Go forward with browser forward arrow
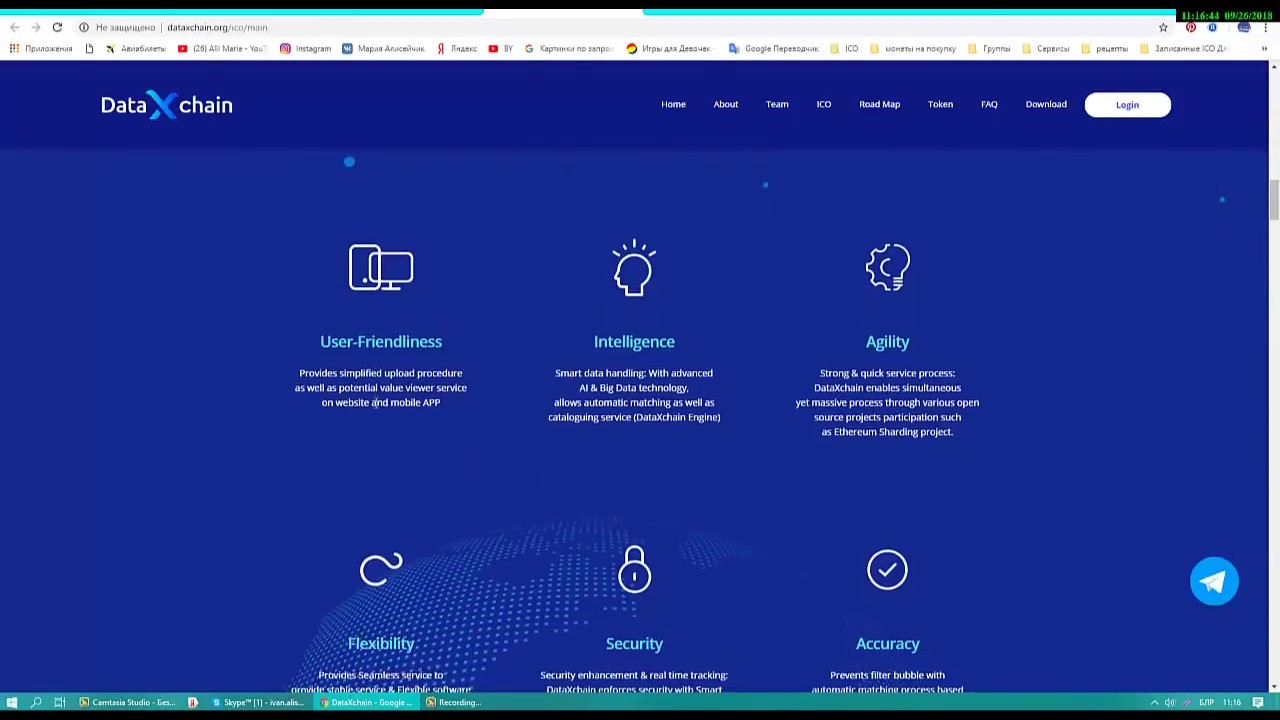1280x720 pixels. click(35, 27)
